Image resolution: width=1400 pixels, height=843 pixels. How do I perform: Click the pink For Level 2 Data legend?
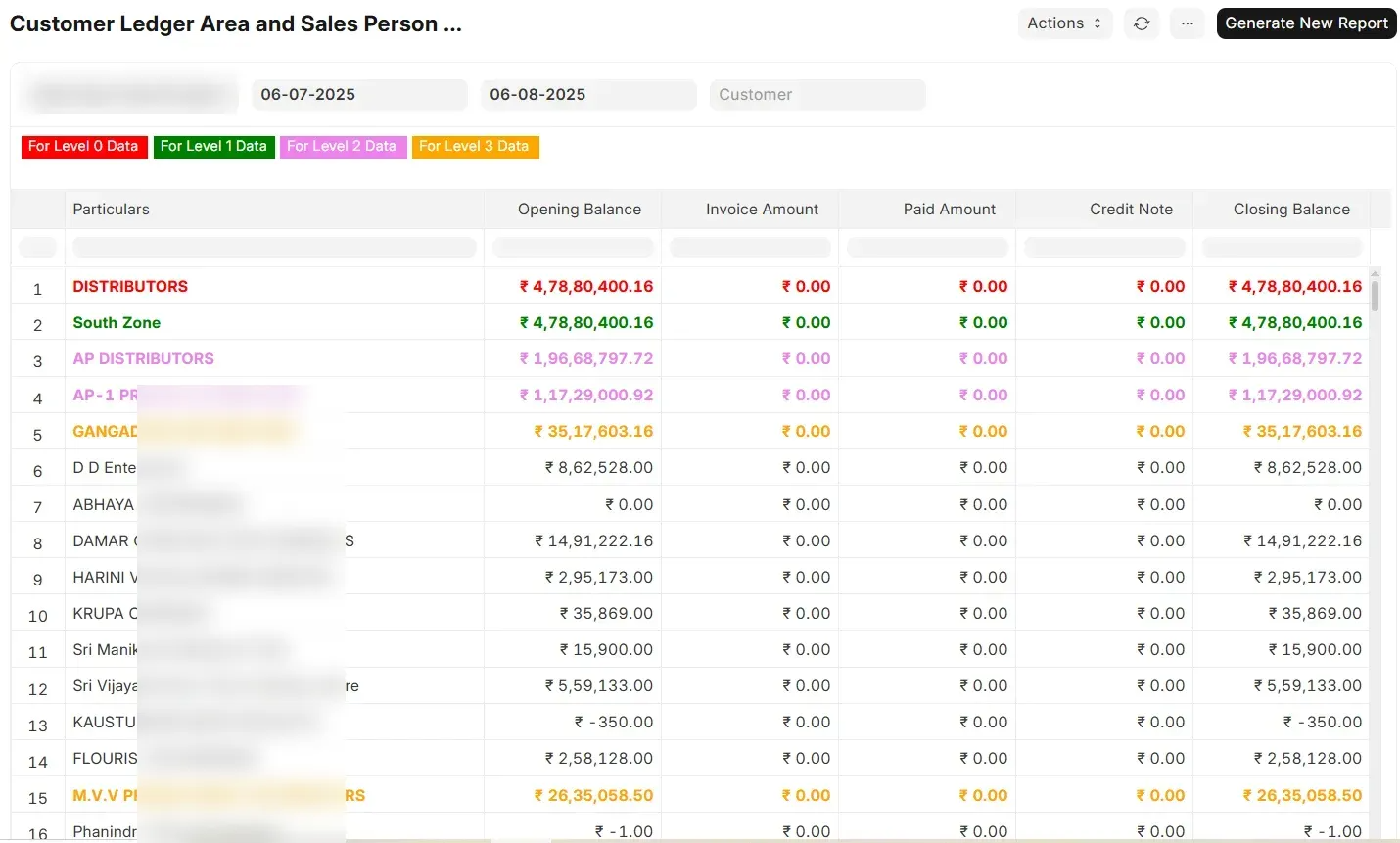(342, 146)
